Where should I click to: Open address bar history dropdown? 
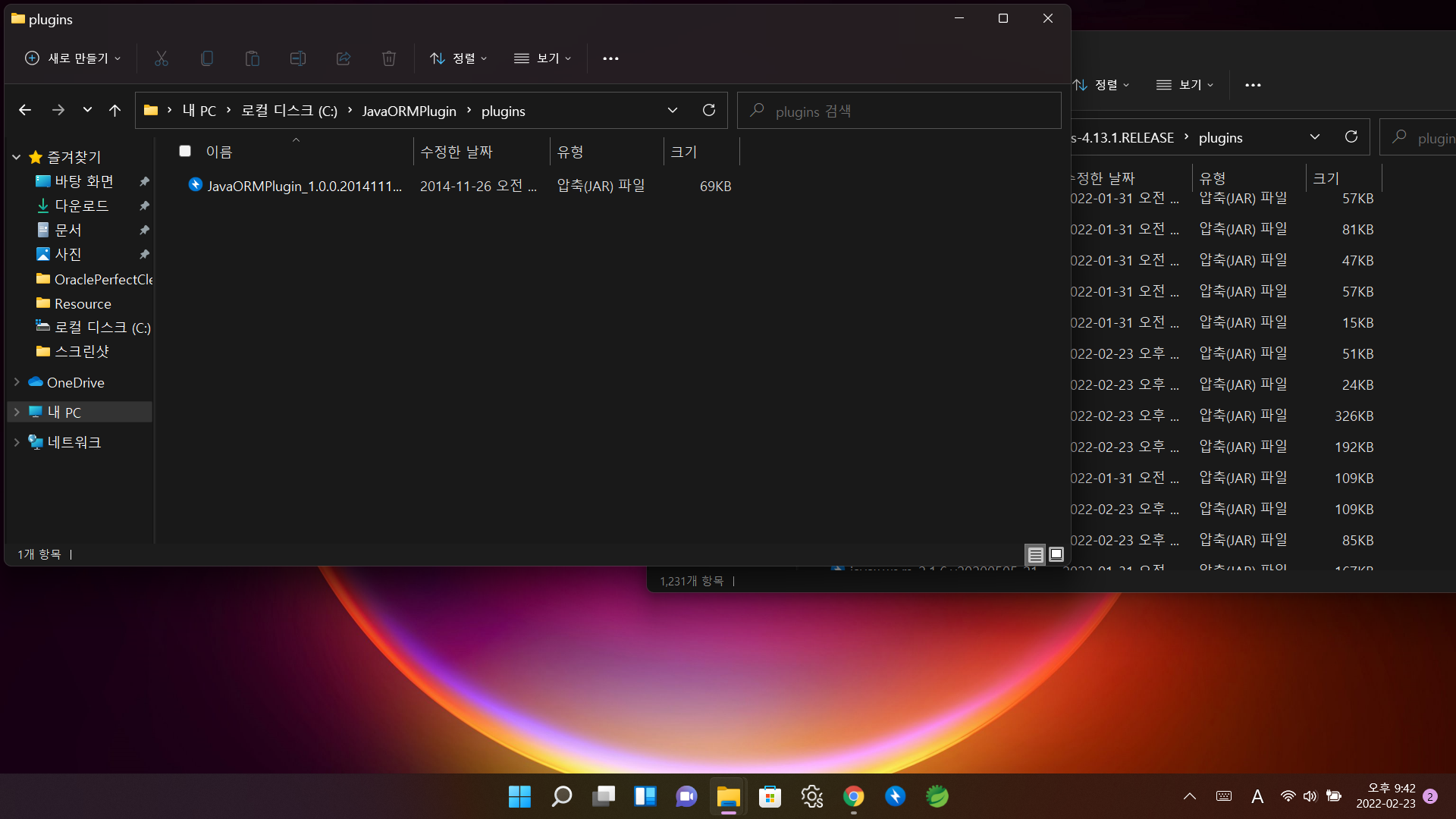673,111
